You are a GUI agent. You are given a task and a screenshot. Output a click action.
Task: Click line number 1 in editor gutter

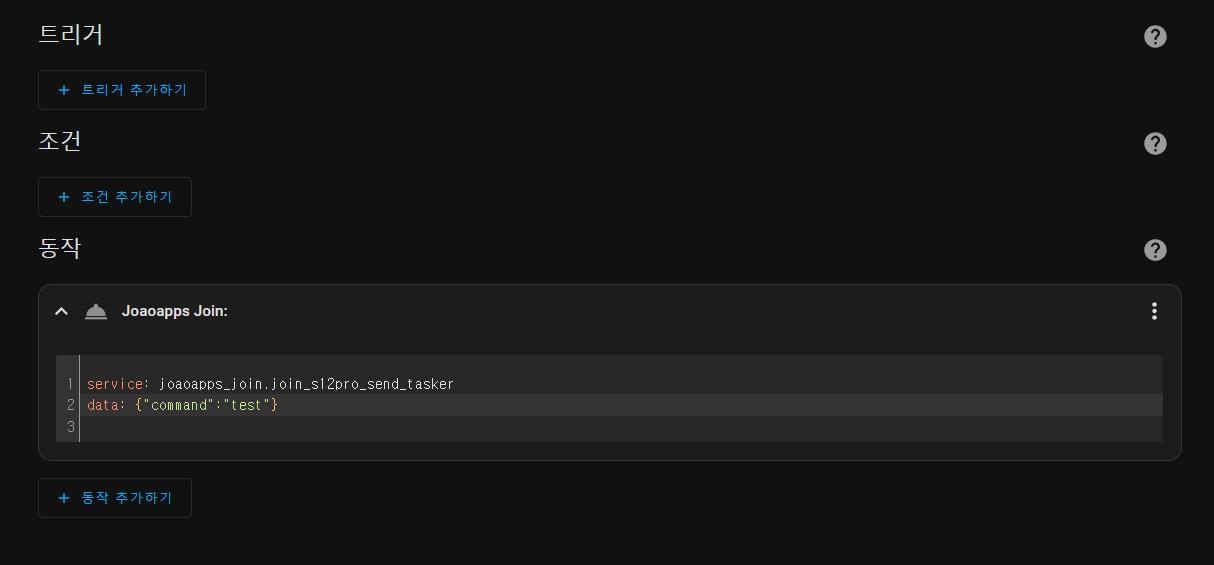(71, 384)
